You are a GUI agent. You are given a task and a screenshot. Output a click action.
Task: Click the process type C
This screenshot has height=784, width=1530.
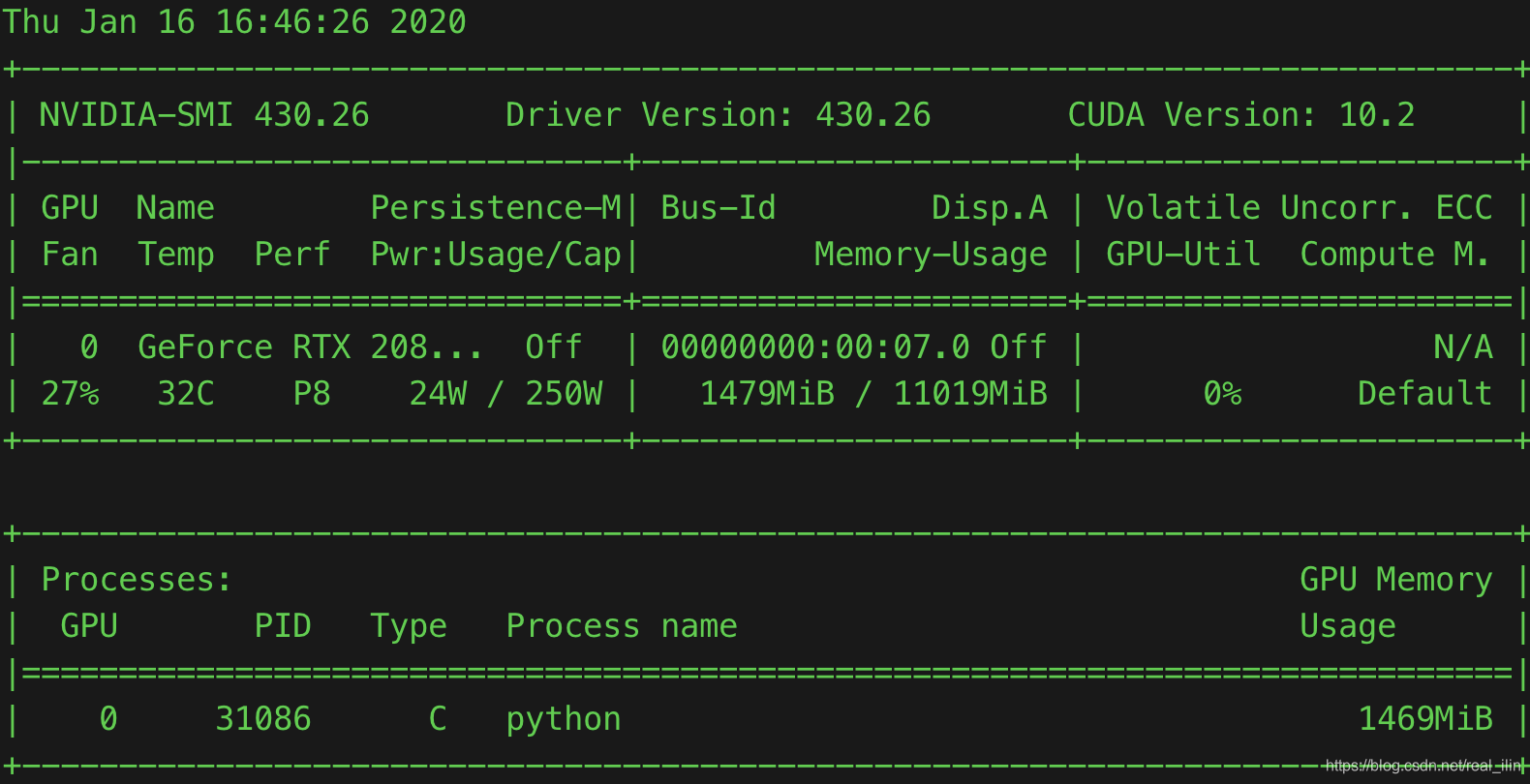(438, 718)
